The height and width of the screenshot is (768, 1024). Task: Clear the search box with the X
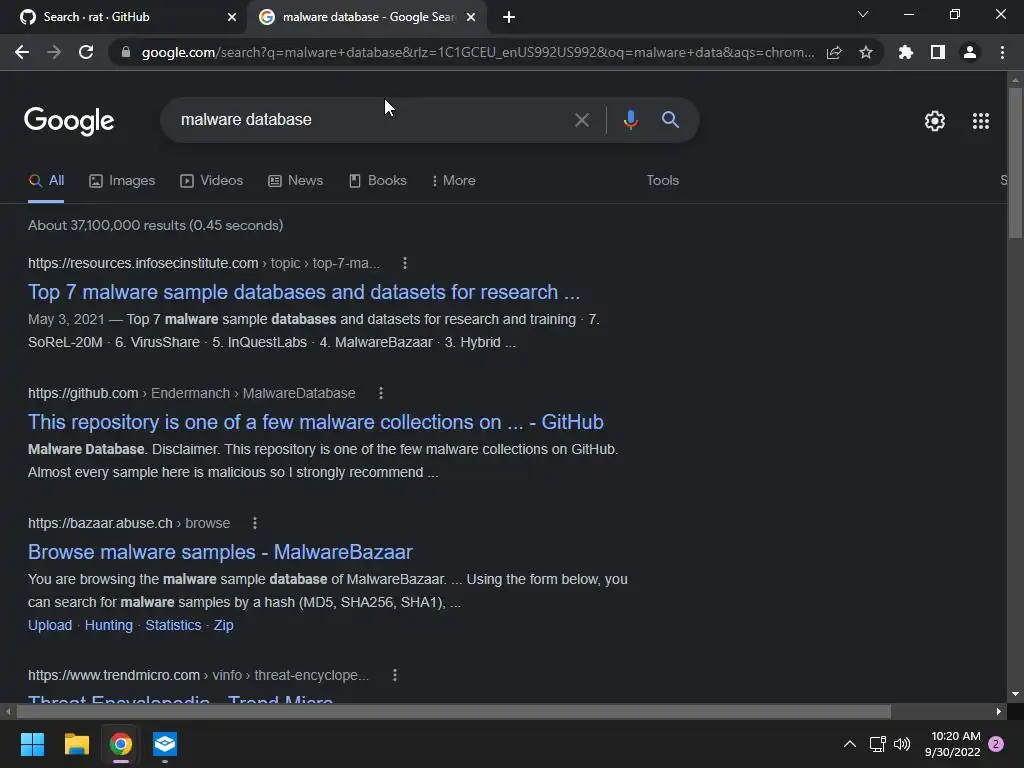click(x=581, y=120)
